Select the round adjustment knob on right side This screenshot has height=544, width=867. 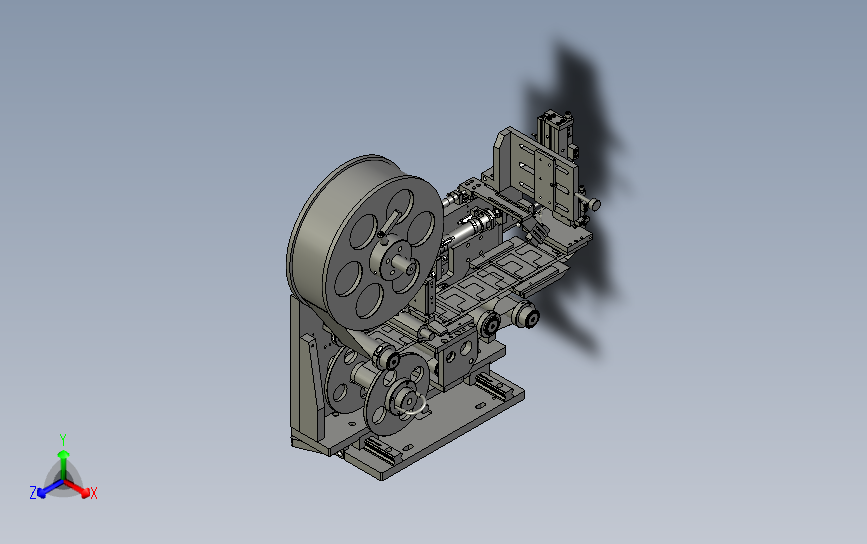tap(593, 205)
